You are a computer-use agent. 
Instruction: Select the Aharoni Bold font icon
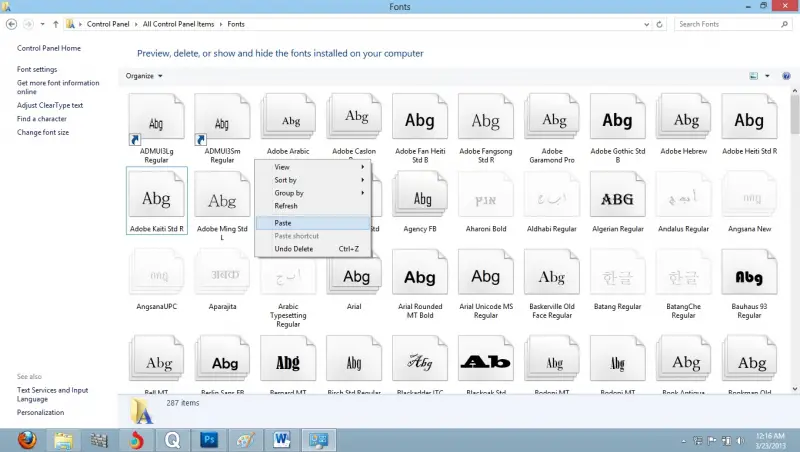pos(485,195)
